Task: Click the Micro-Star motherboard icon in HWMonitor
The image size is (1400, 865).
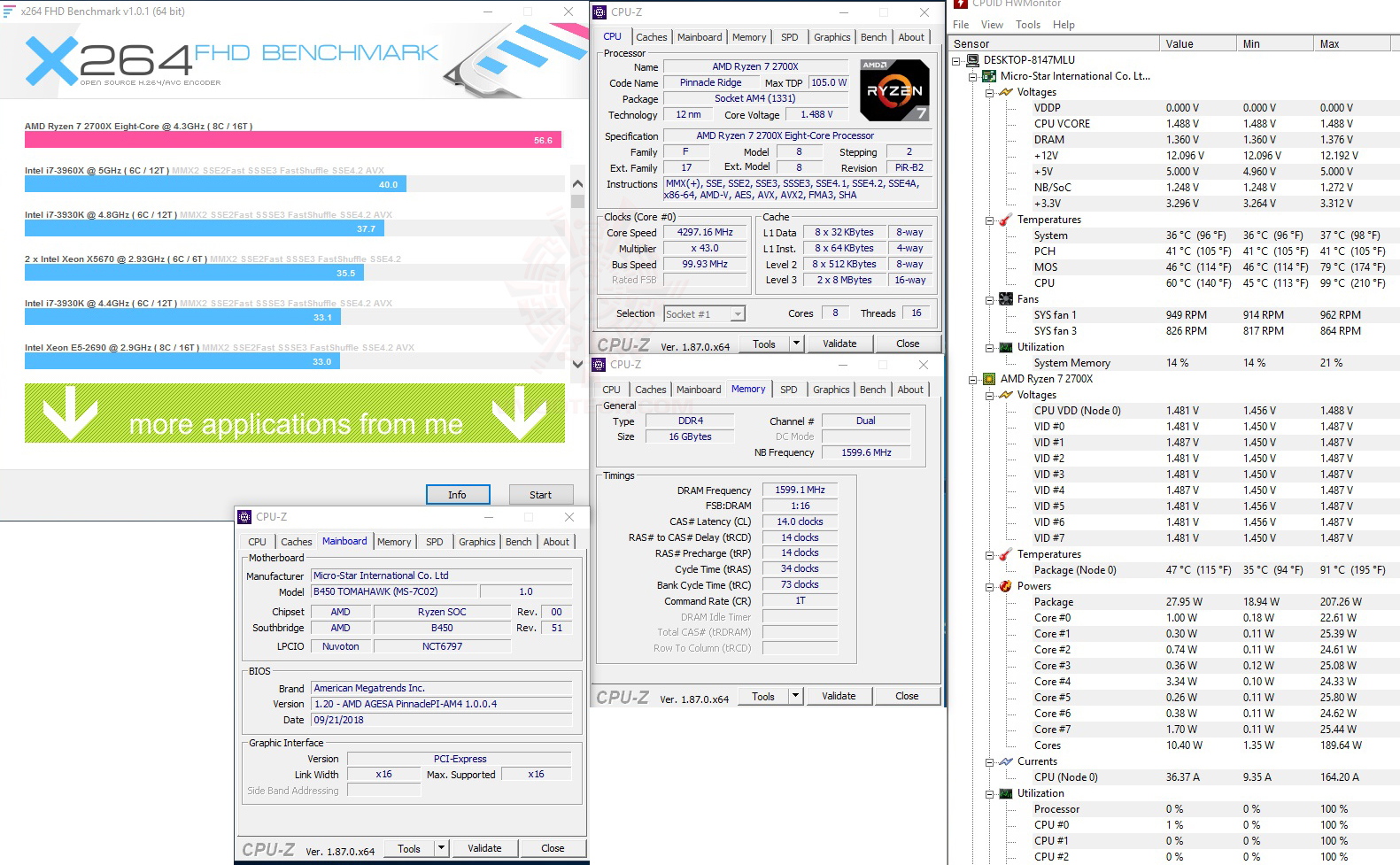Action: [989, 76]
